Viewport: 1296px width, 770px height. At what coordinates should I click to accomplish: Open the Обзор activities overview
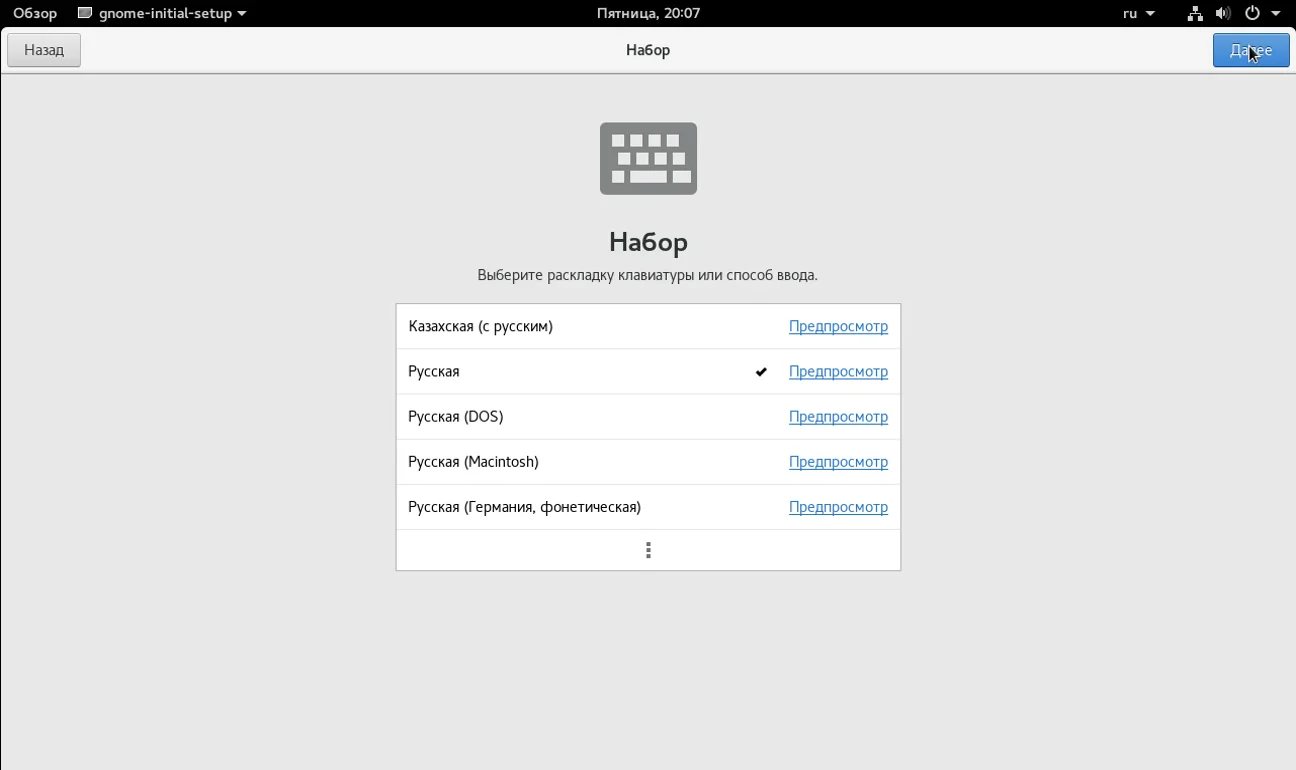tap(35, 14)
